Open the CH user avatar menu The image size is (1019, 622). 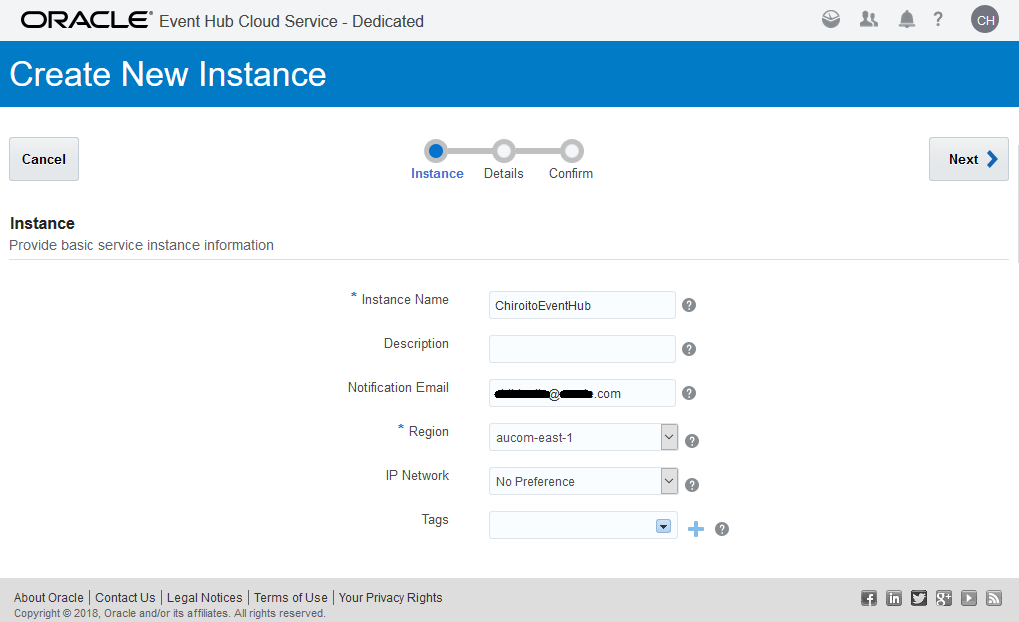tap(985, 19)
